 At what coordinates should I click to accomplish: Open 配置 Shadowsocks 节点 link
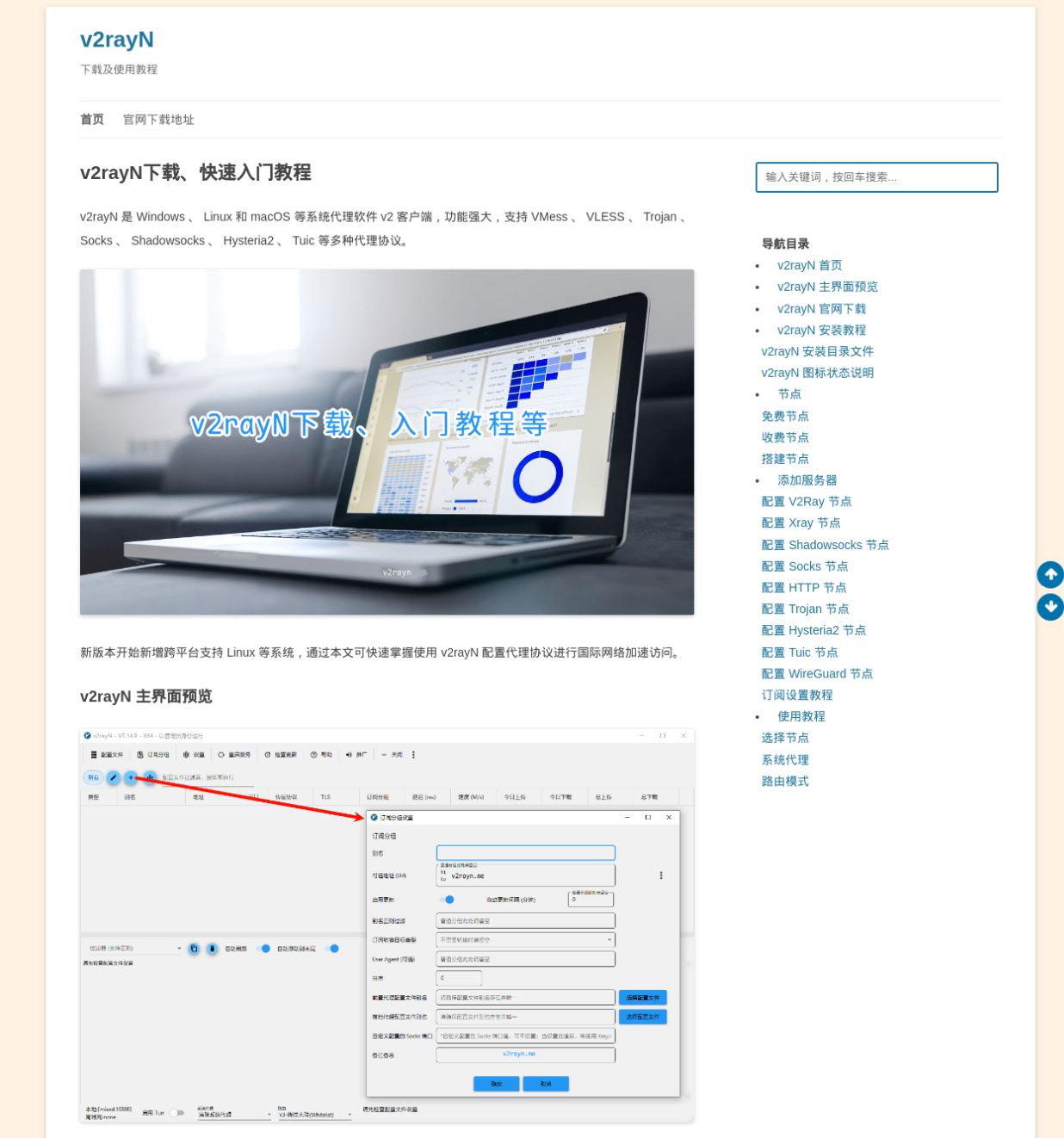tap(825, 545)
